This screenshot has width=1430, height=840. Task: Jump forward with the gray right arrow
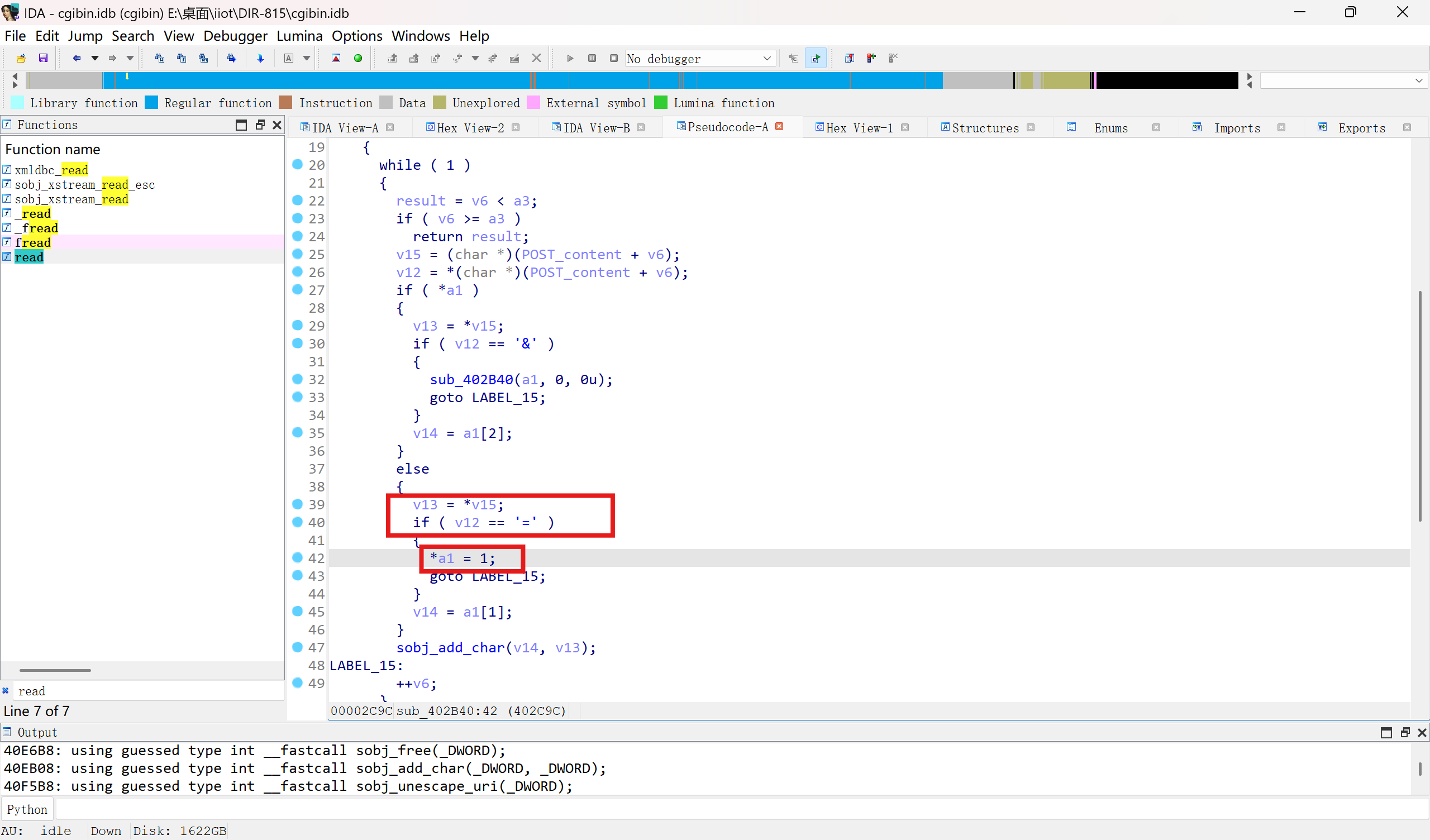coord(112,58)
